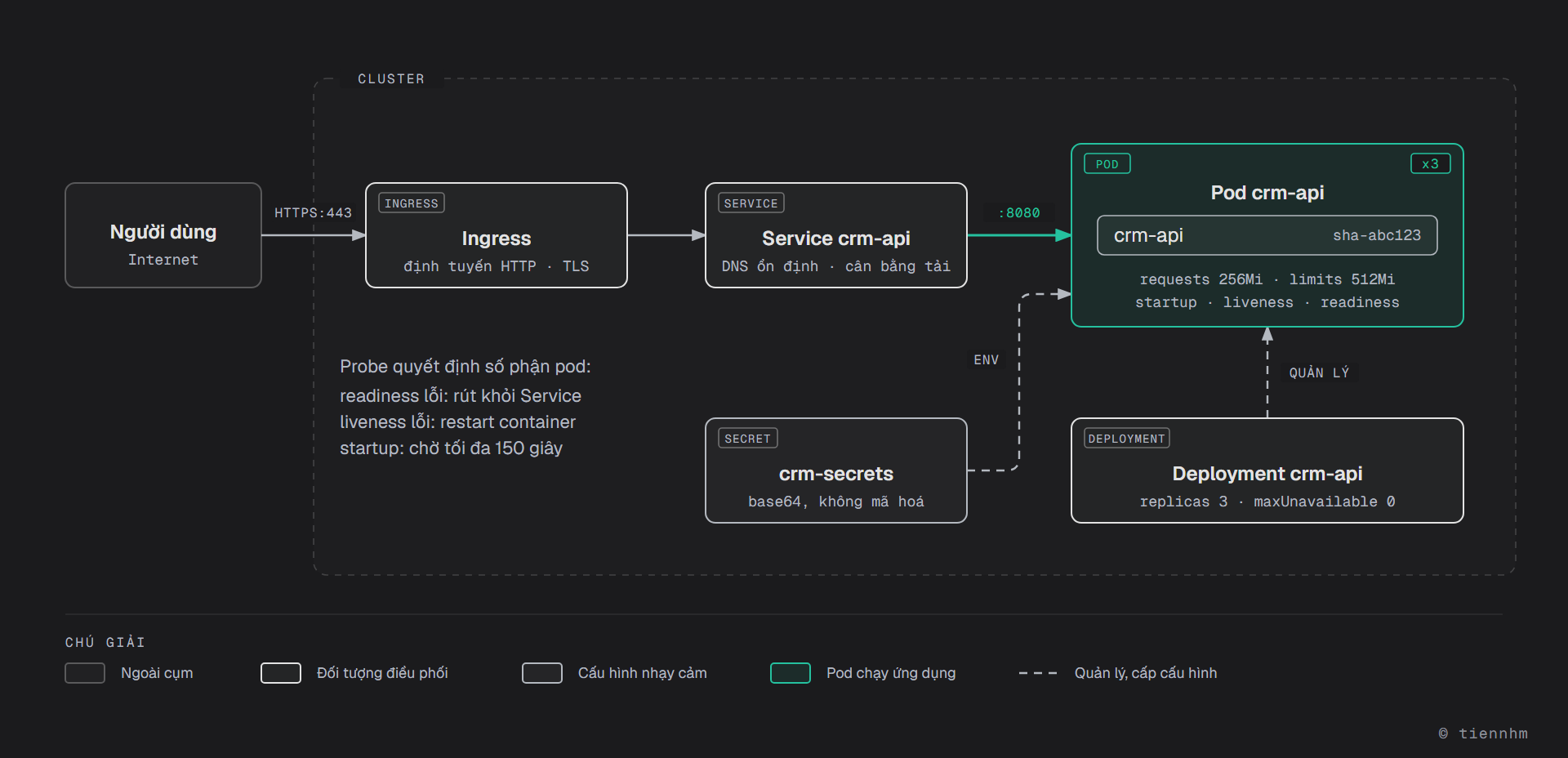Select the Deployment crm-api title
1568x758 pixels.
point(1267,474)
